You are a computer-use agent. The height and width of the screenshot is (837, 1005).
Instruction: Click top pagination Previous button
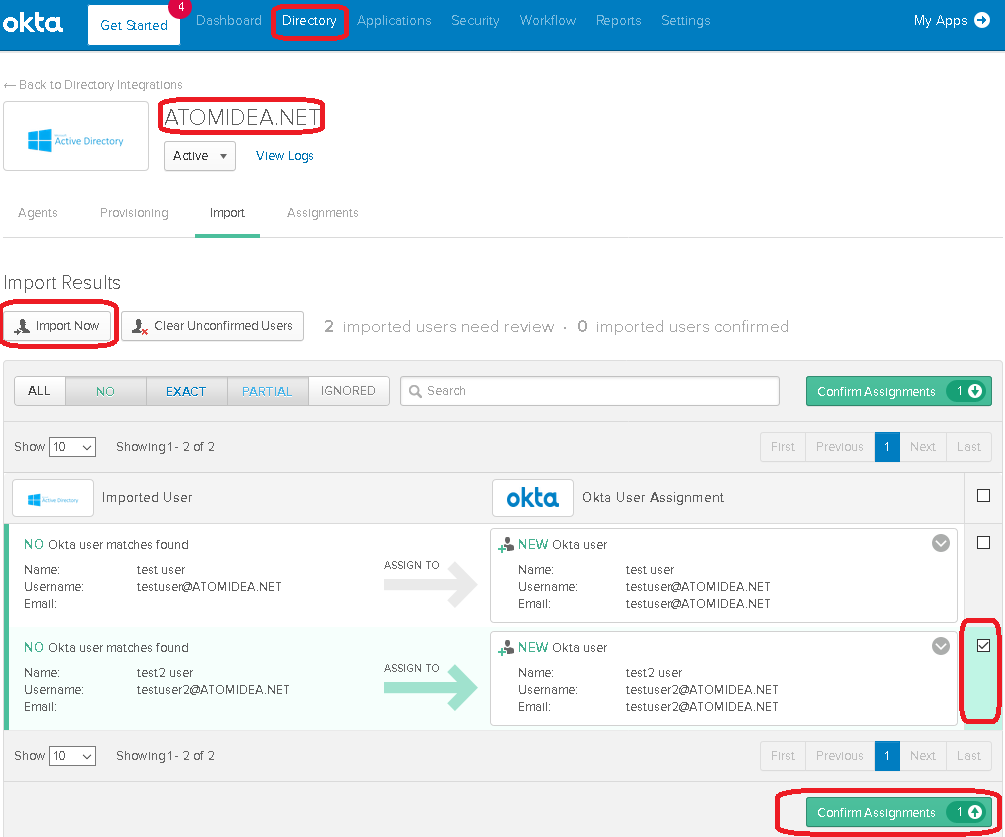pos(840,447)
